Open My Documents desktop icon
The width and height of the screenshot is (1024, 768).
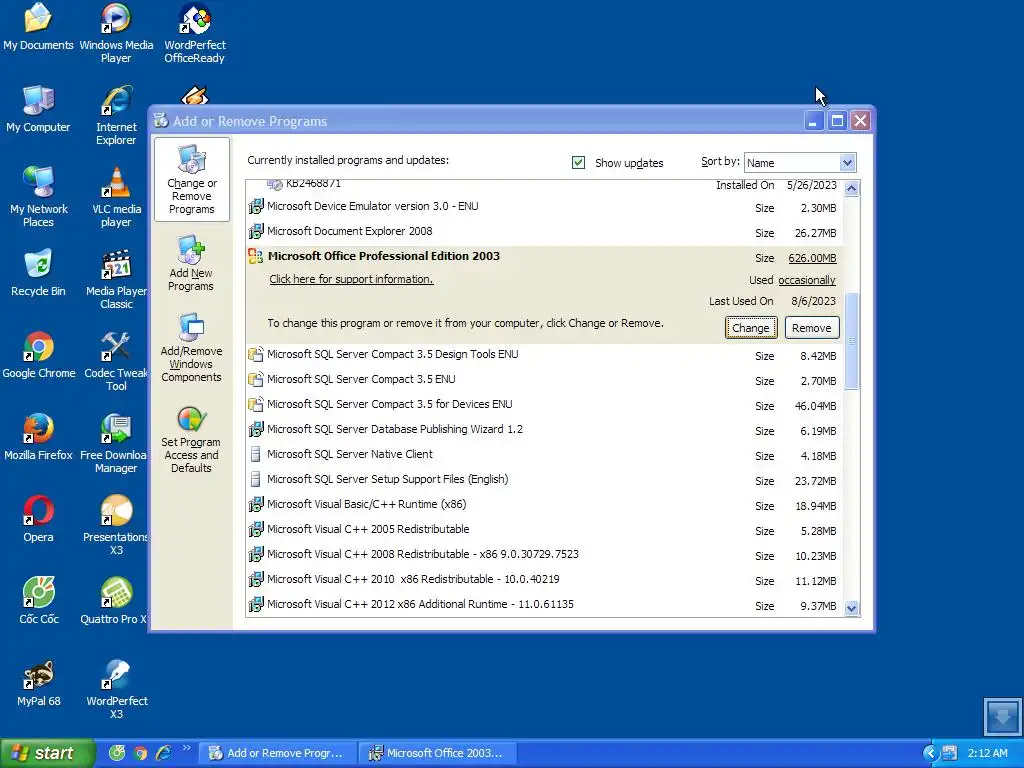tap(38, 29)
